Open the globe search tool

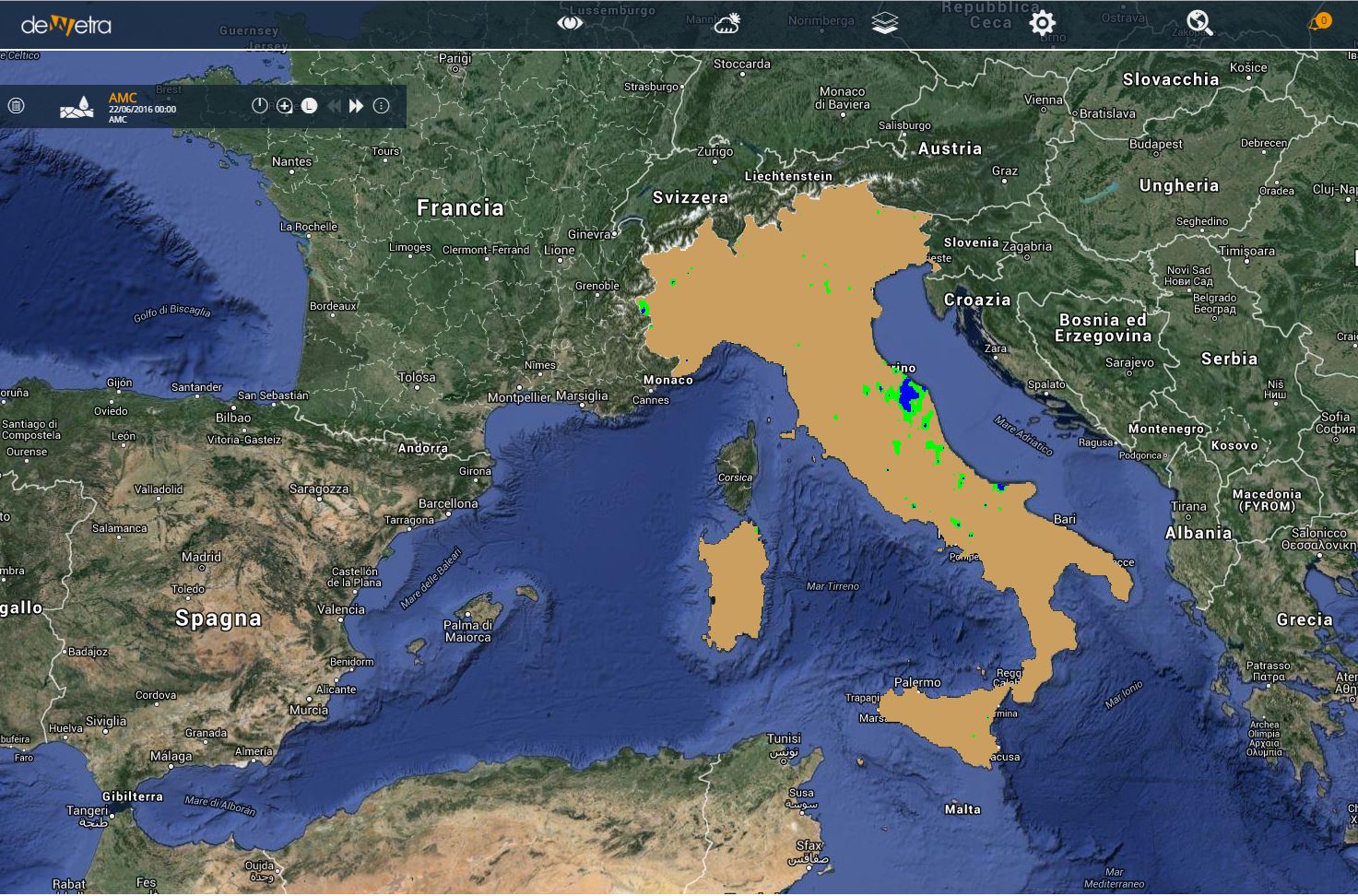tap(1199, 23)
